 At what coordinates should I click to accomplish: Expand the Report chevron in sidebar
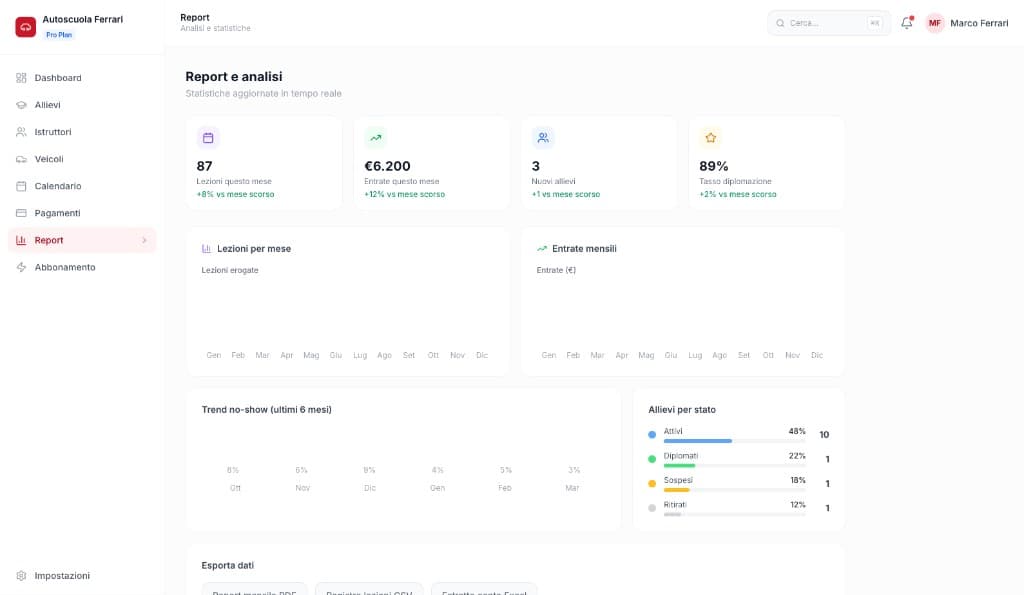(144, 240)
